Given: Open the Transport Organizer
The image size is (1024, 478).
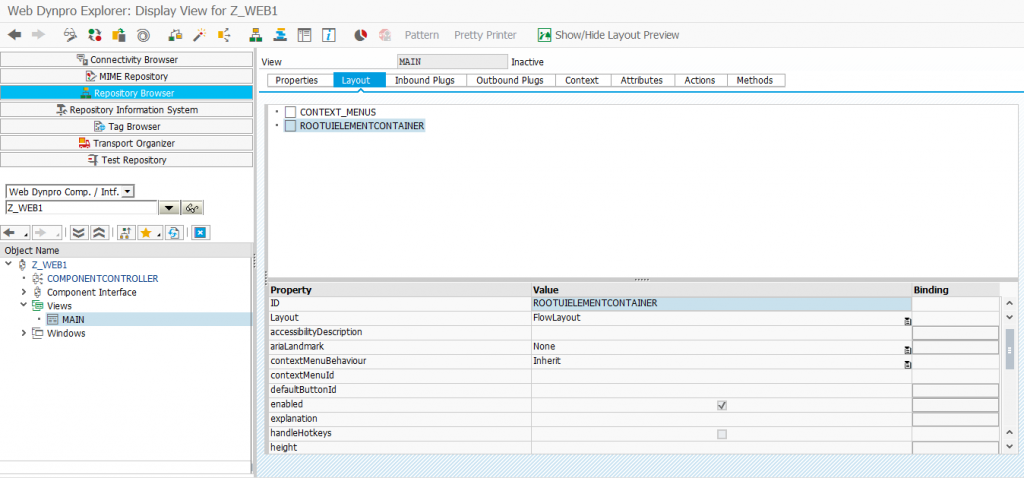Looking at the screenshot, I should tap(127, 143).
